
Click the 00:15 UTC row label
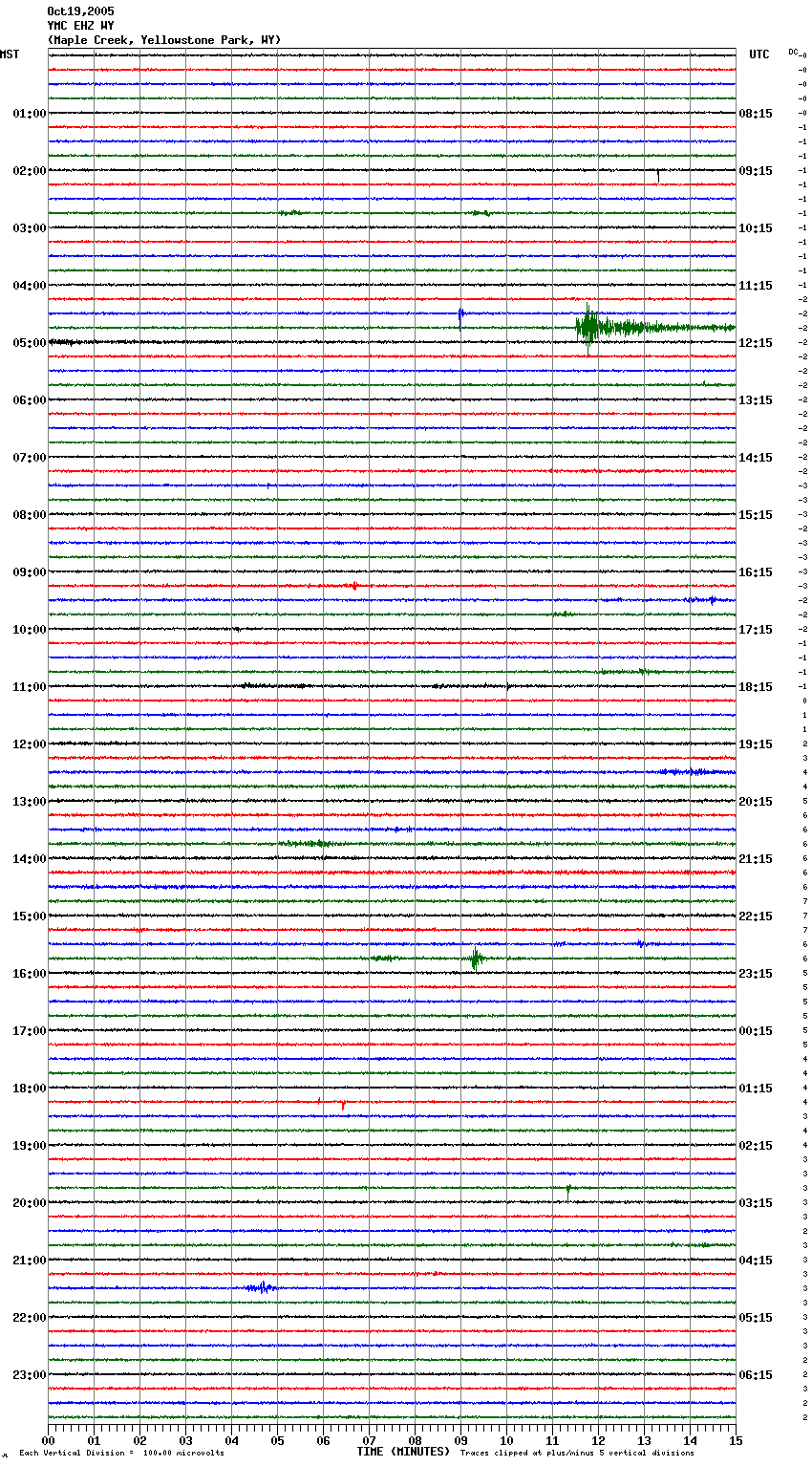point(756,1031)
